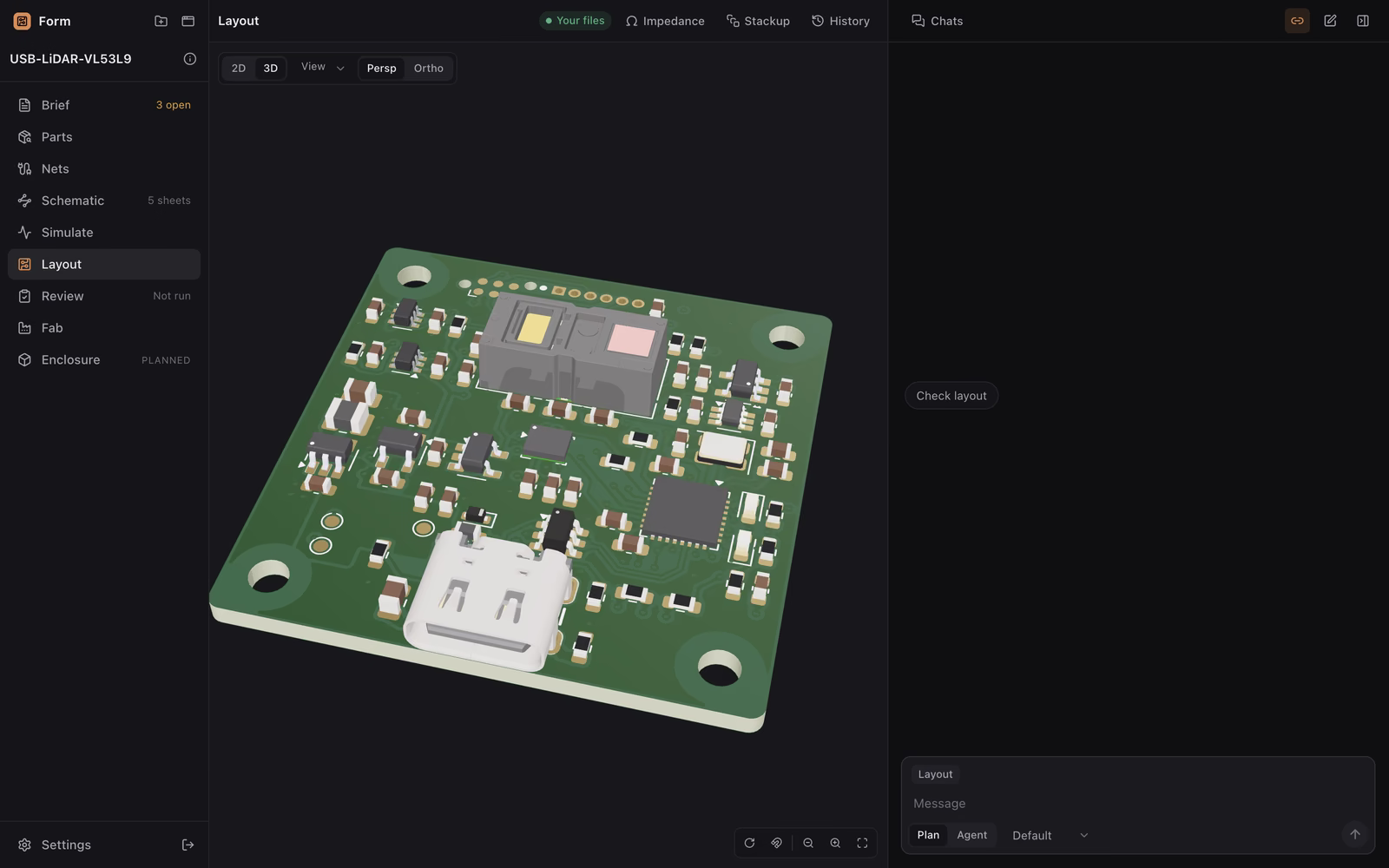Open the Parts section
Image resolution: width=1389 pixels, height=868 pixels.
(x=104, y=137)
